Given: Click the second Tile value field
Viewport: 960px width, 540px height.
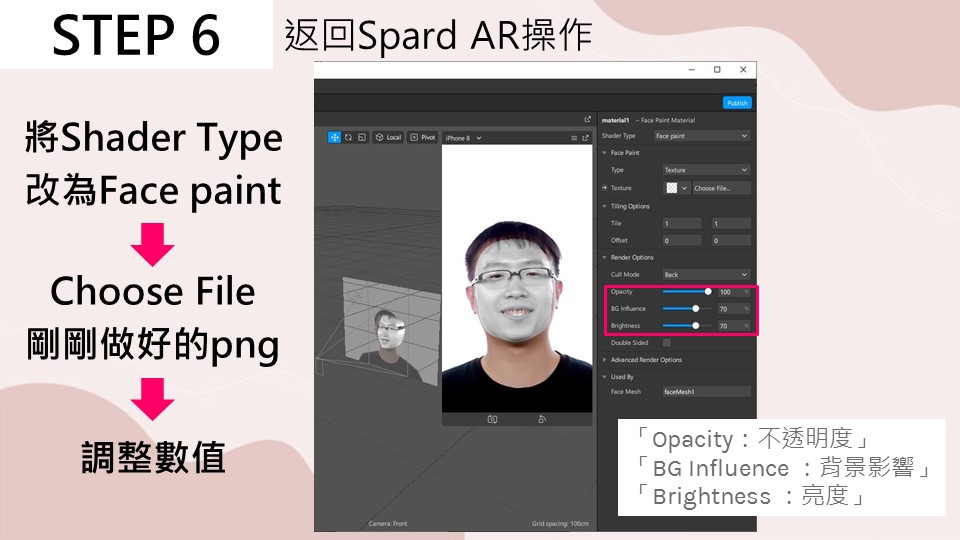Looking at the screenshot, I should pyautogui.click(x=731, y=223).
